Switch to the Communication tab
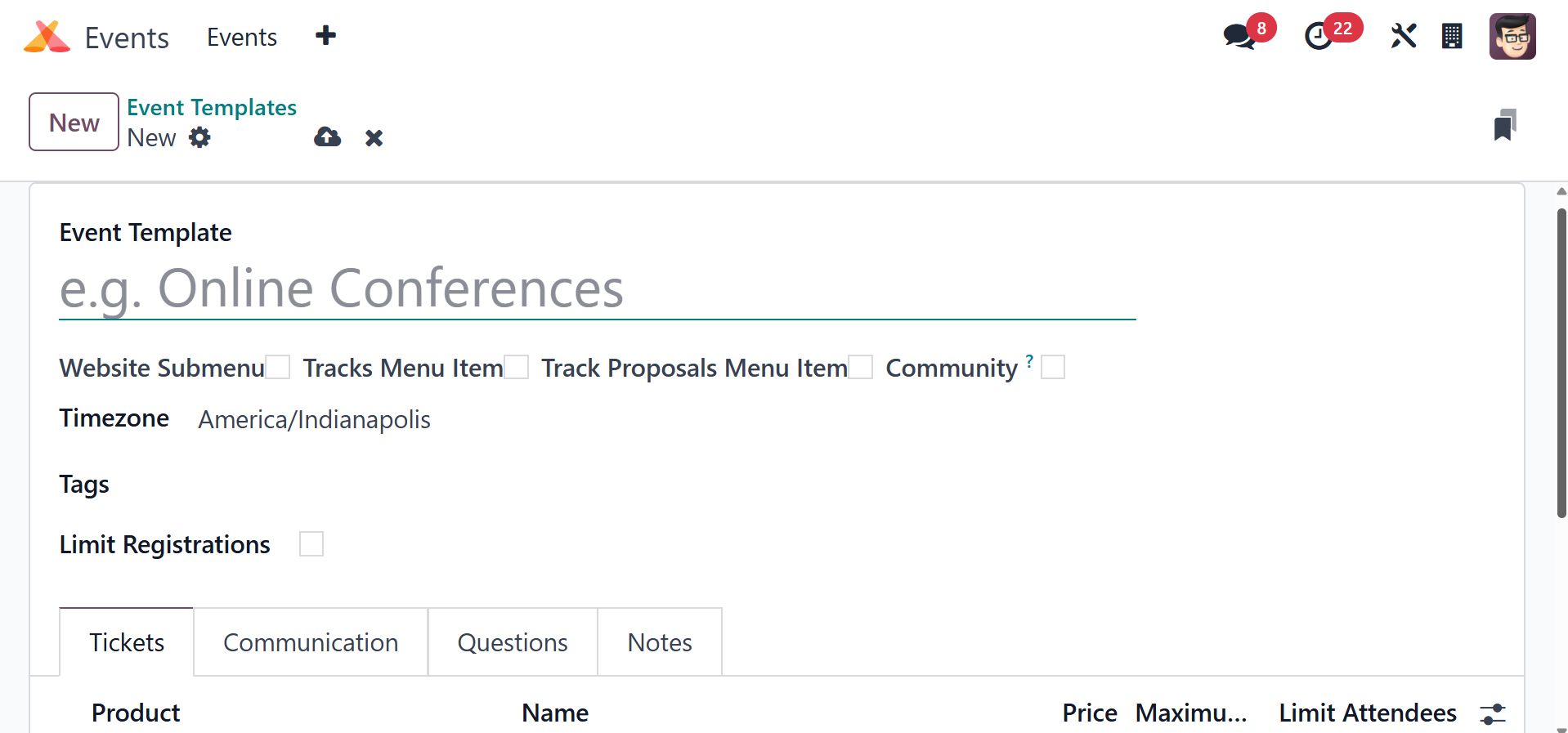This screenshot has height=733, width=1568. tap(311, 643)
